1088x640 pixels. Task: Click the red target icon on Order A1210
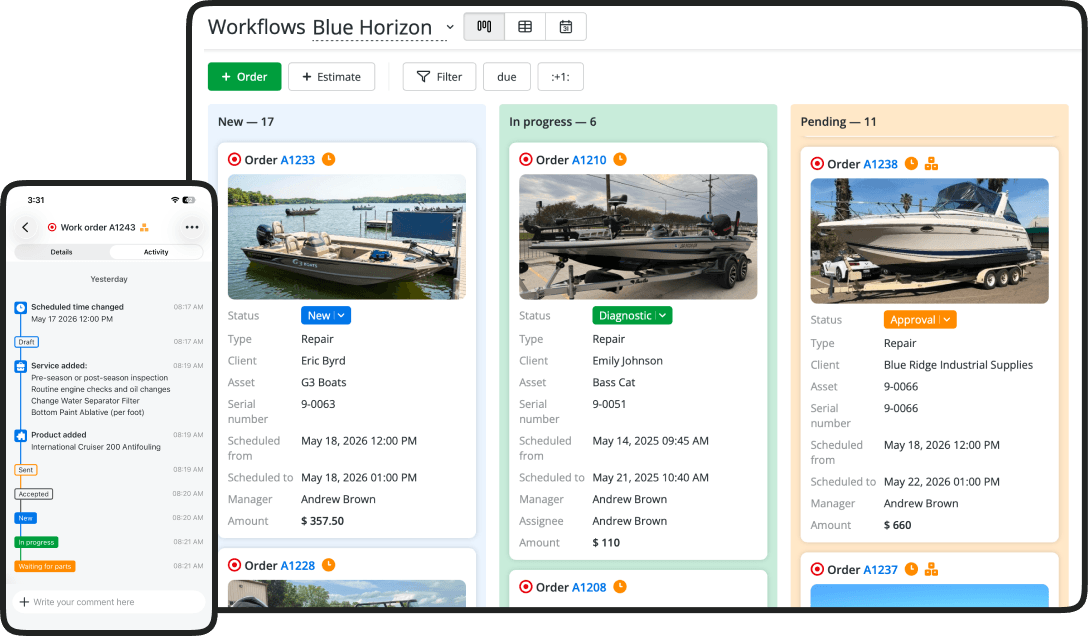point(526,160)
